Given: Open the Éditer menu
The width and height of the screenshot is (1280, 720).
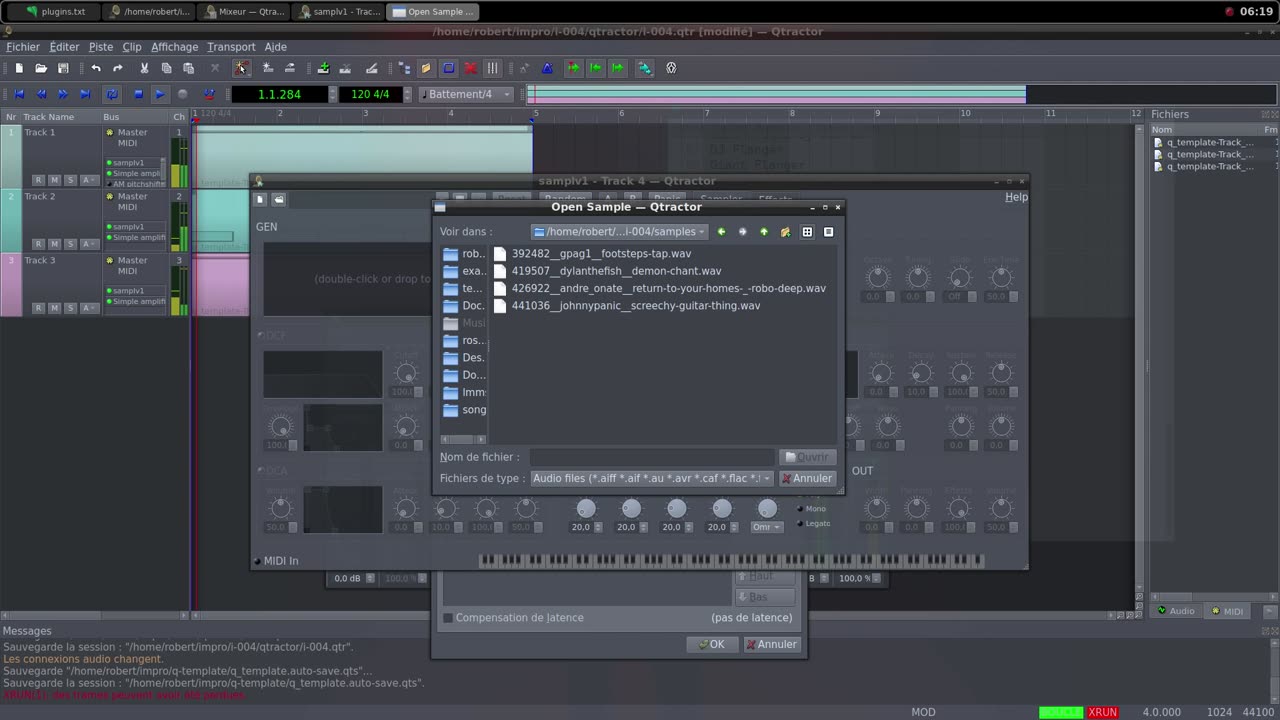Looking at the screenshot, I should click(64, 47).
